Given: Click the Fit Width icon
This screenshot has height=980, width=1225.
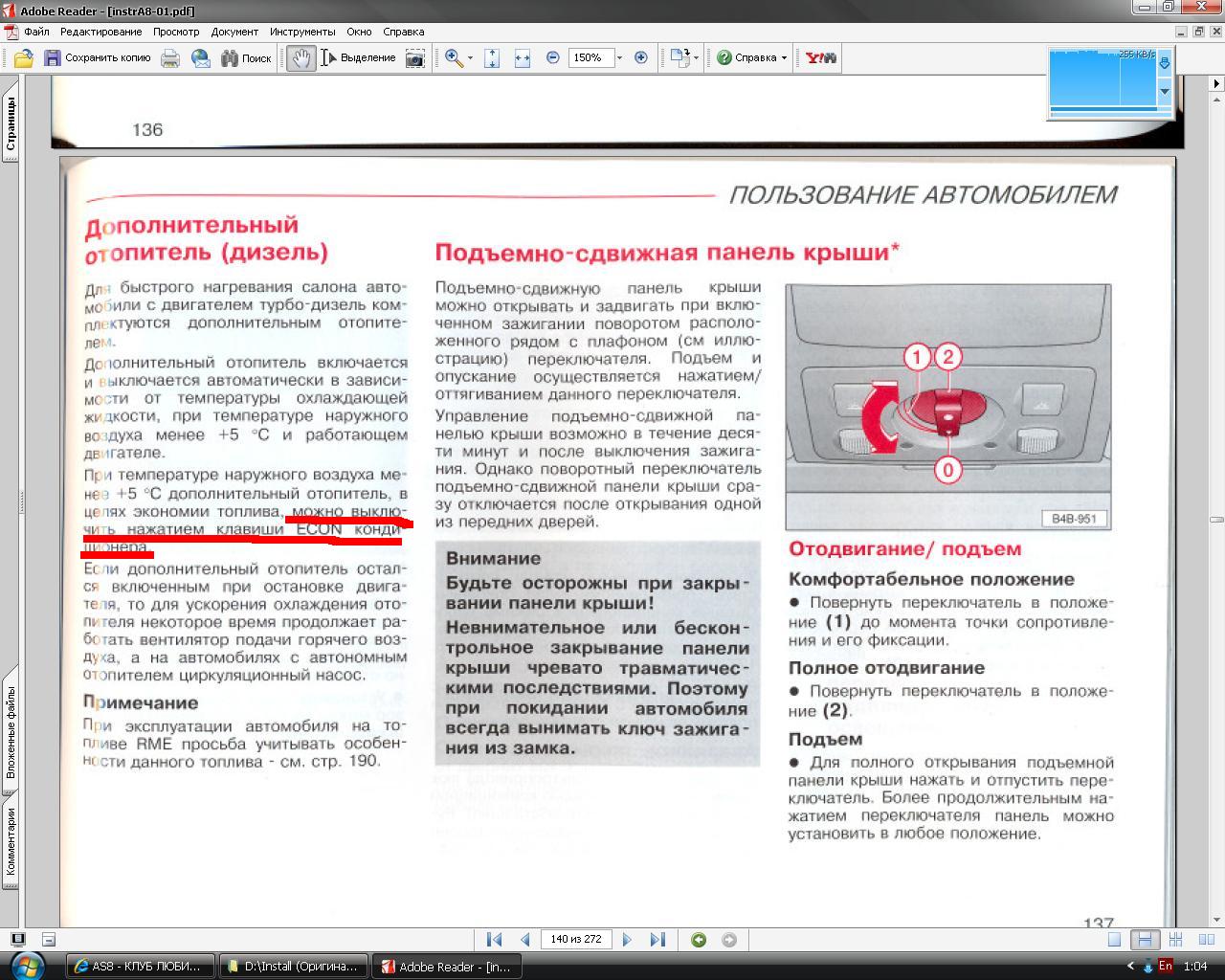Looking at the screenshot, I should click(523, 58).
